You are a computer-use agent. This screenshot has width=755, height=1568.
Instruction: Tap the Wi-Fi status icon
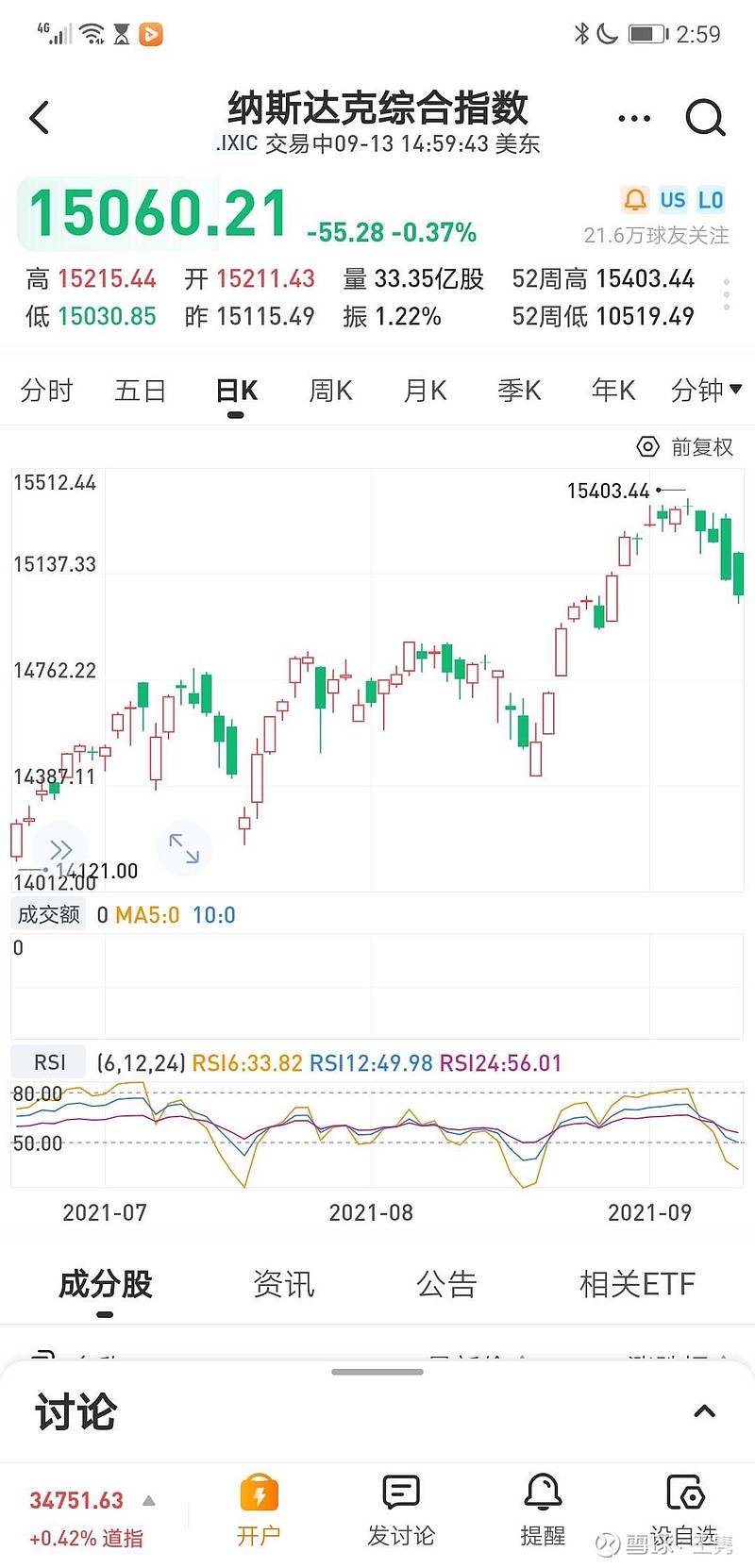92,34
